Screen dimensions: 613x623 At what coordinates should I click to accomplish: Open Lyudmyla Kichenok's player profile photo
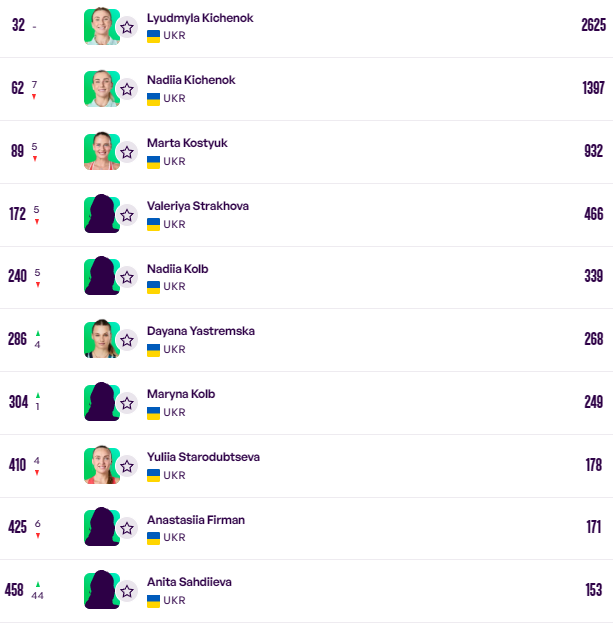tap(101, 26)
